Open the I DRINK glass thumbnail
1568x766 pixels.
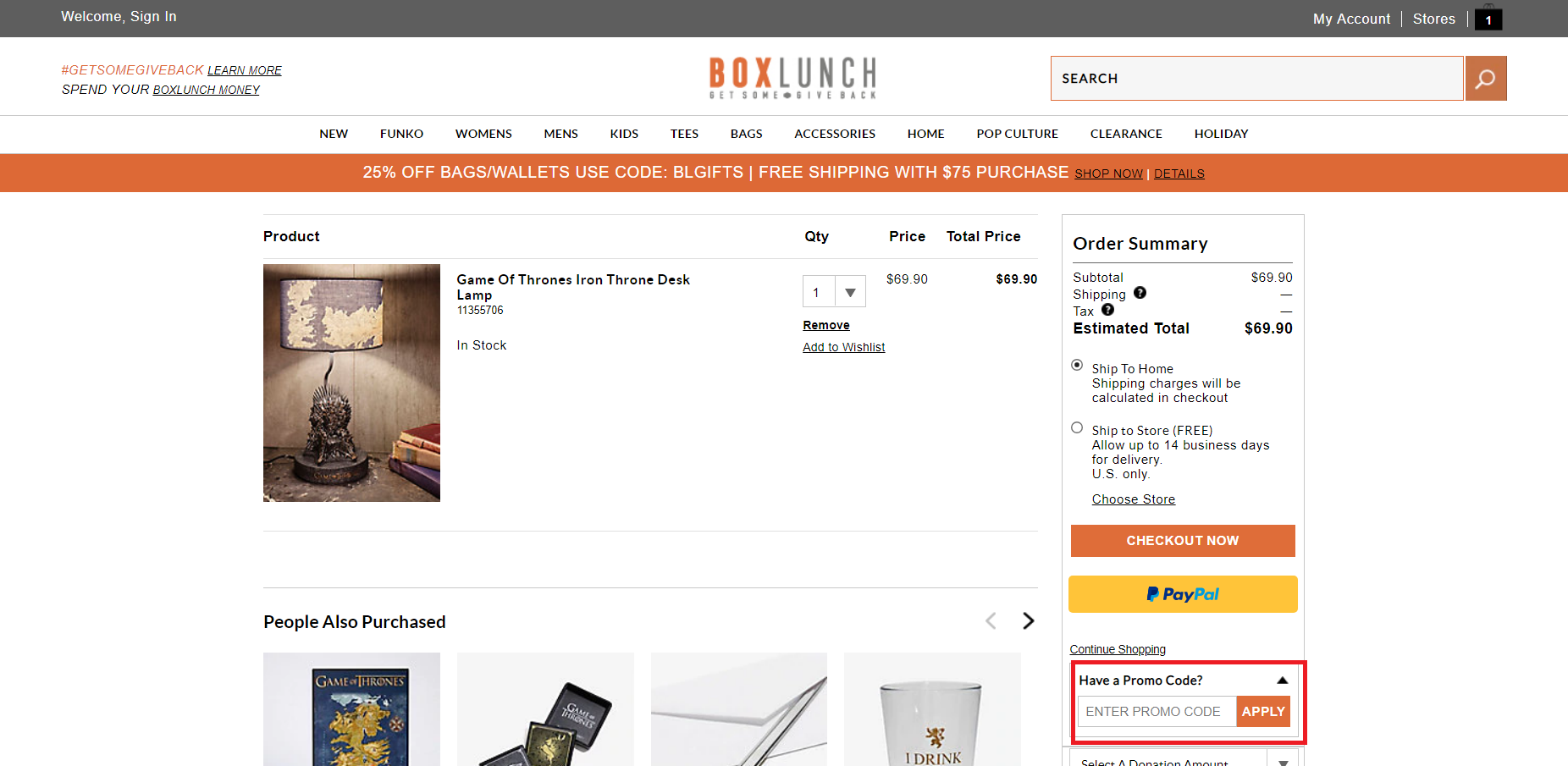pos(932,709)
